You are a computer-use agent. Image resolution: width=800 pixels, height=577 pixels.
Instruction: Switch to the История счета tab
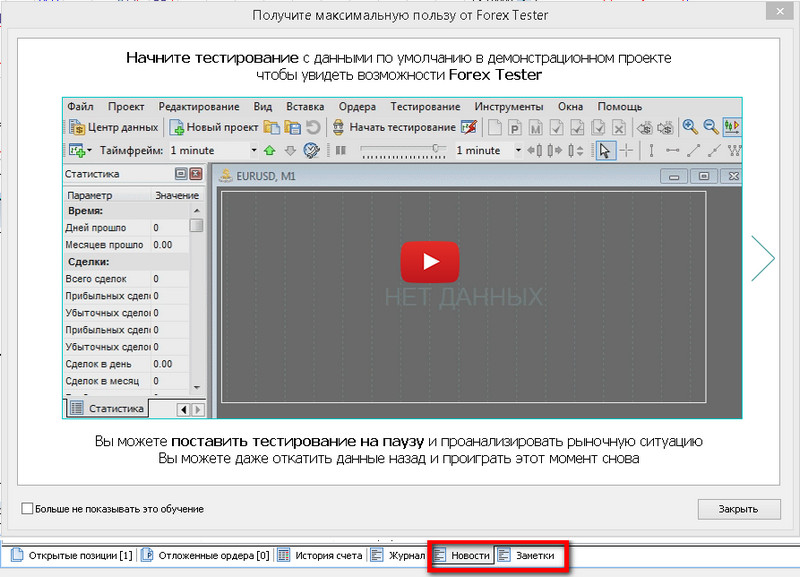(x=320, y=555)
